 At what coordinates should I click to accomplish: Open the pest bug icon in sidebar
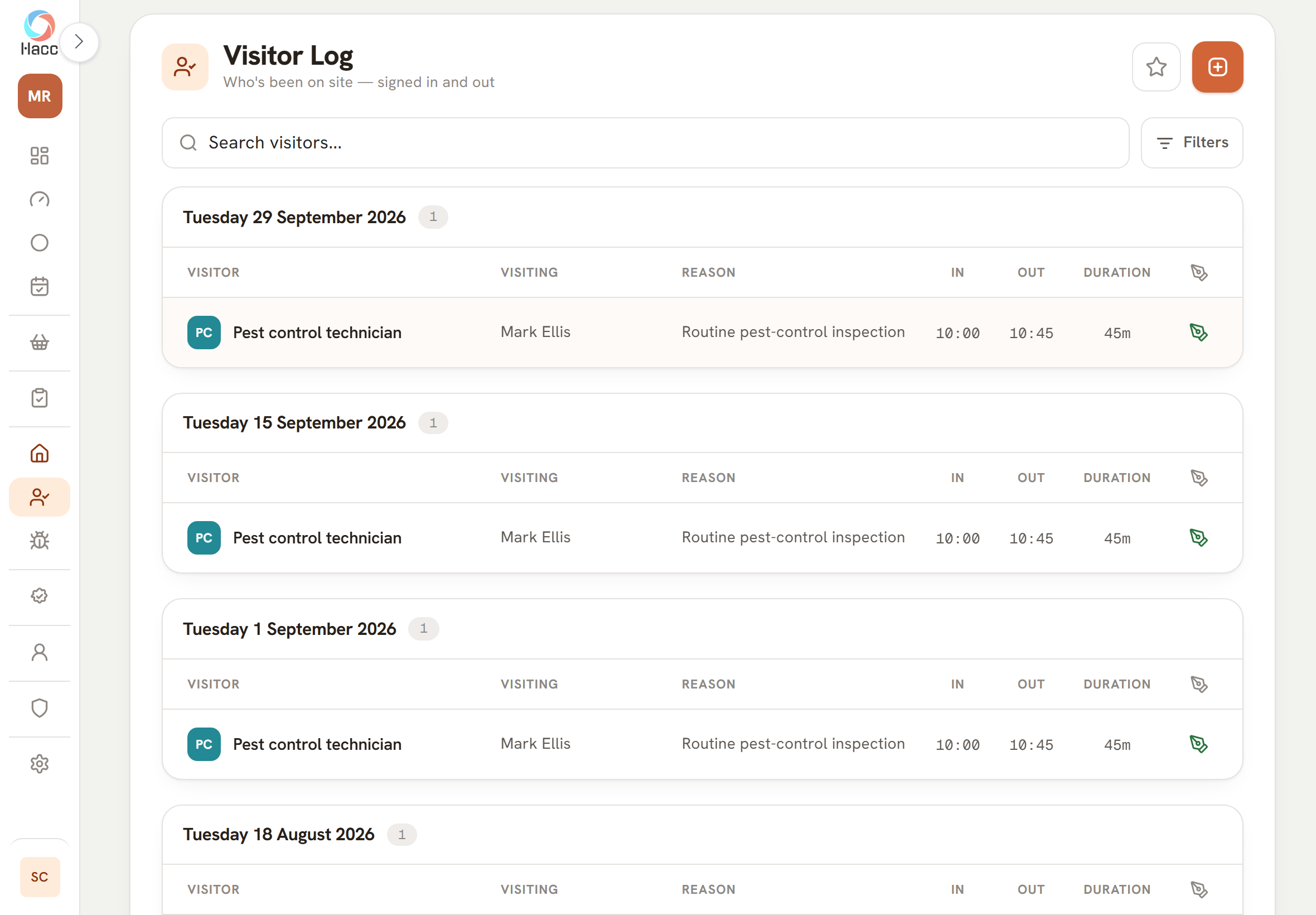tap(40, 541)
